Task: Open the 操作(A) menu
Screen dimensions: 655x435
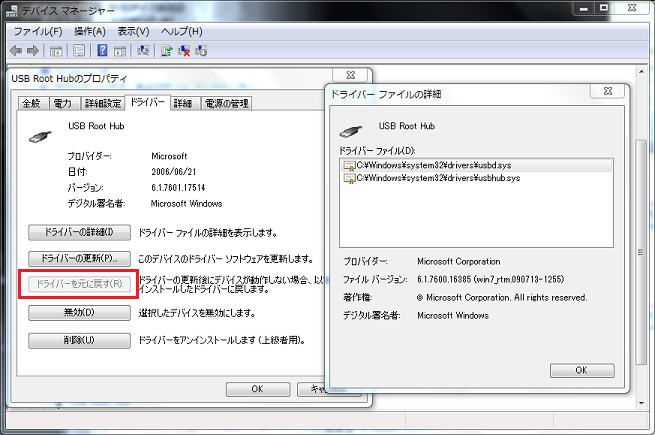Action: (x=90, y=32)
